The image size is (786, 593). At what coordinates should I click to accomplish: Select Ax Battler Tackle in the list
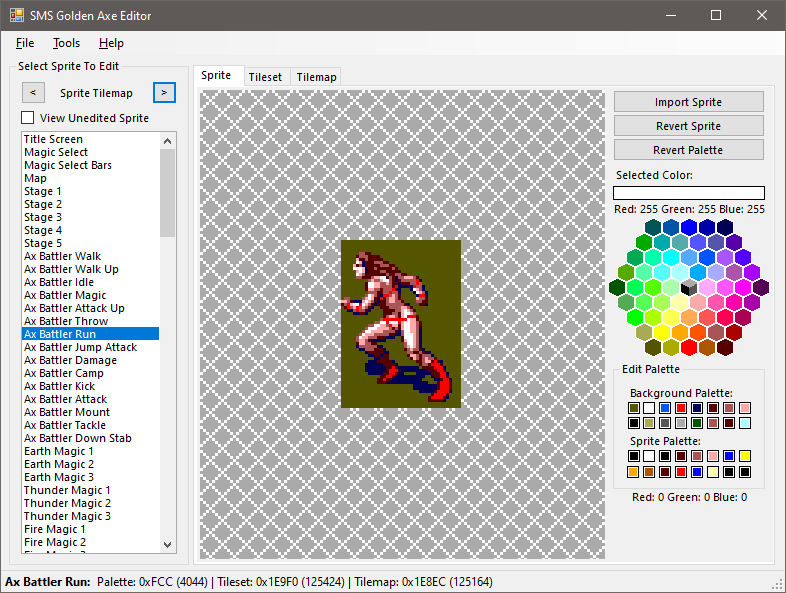tap(91, 425)
